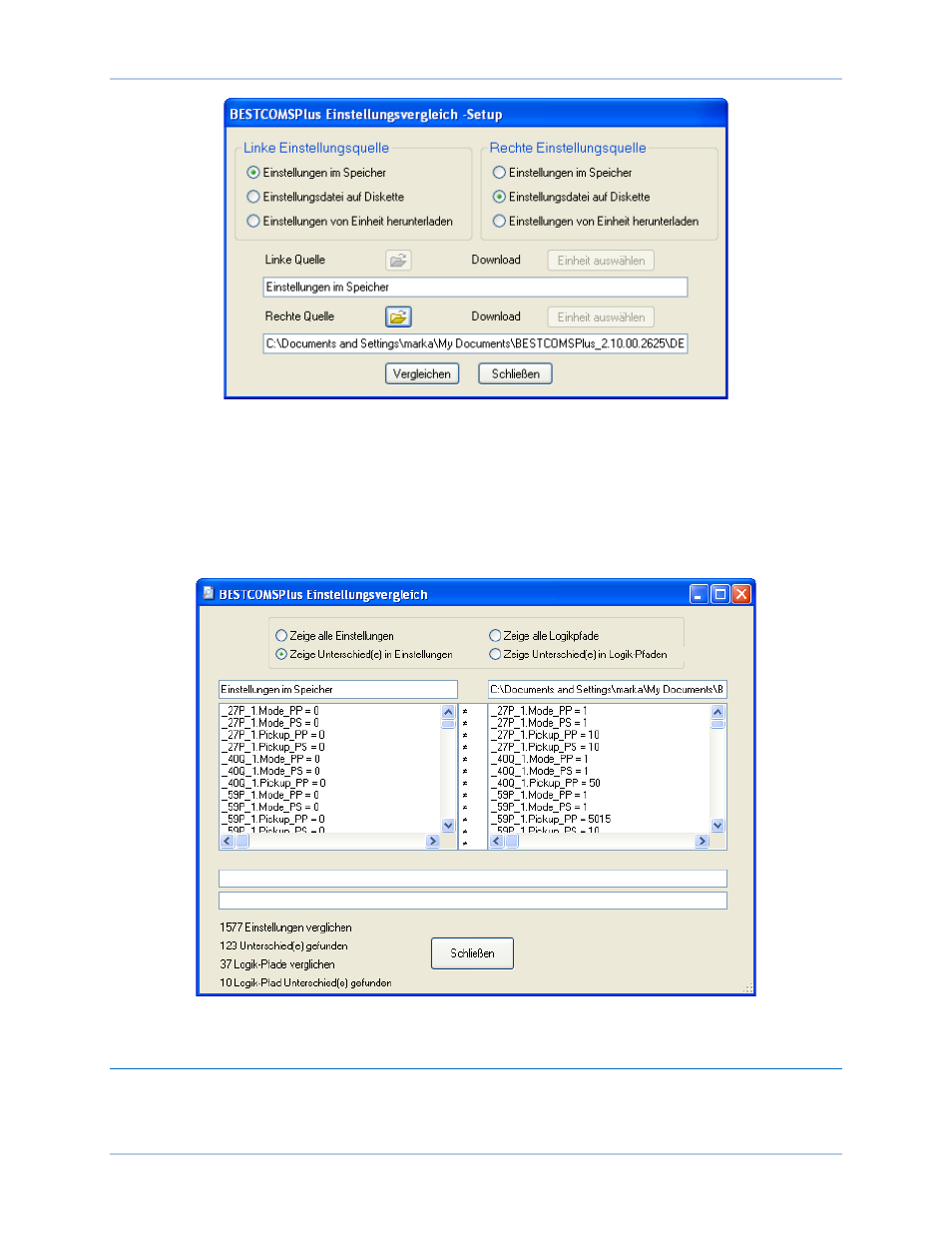This screenshot has height=1233, width=952.
Task: Click 1577 Einstellungen verglichen status text
Action: (285, 927)
